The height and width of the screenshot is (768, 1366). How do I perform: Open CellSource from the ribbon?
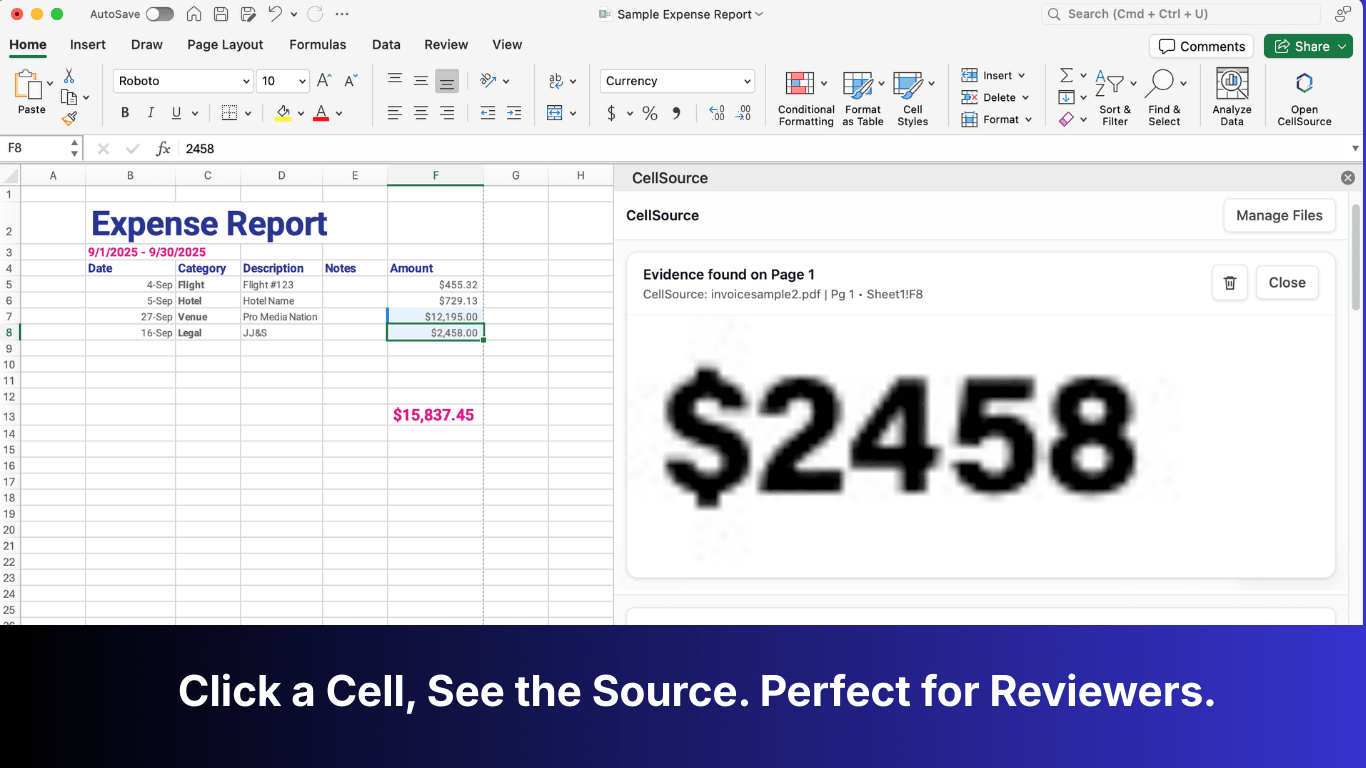click(x=1304, y=95)
